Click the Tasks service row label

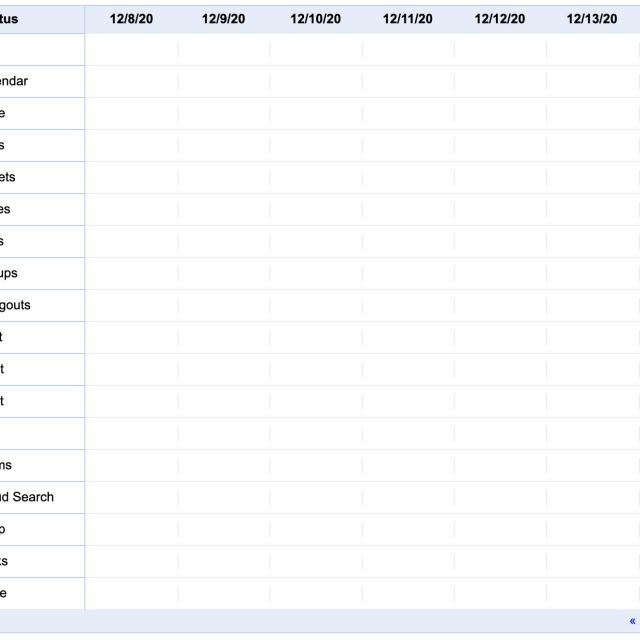(5, 561)
